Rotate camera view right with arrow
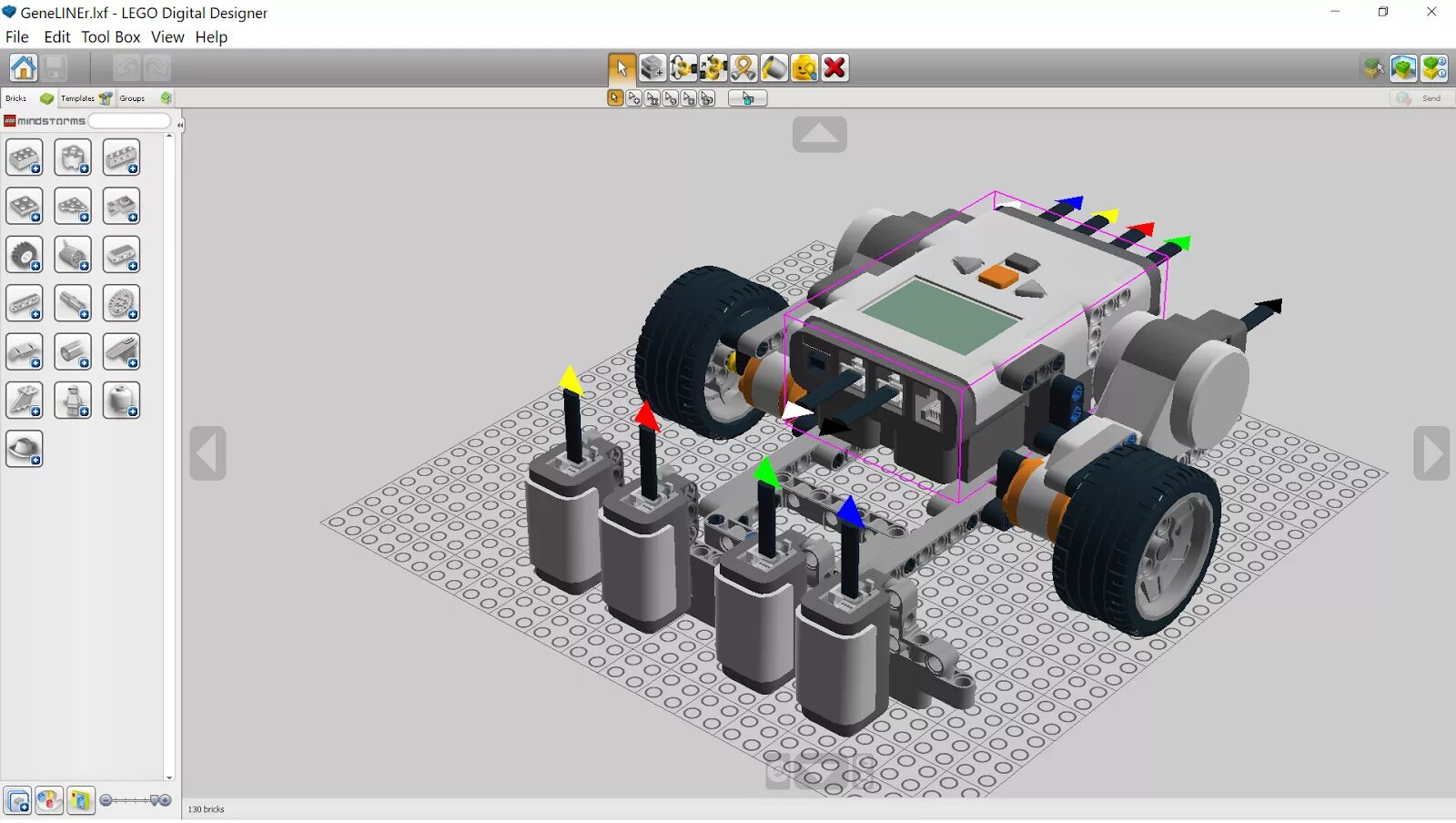 click(1431, 453)
